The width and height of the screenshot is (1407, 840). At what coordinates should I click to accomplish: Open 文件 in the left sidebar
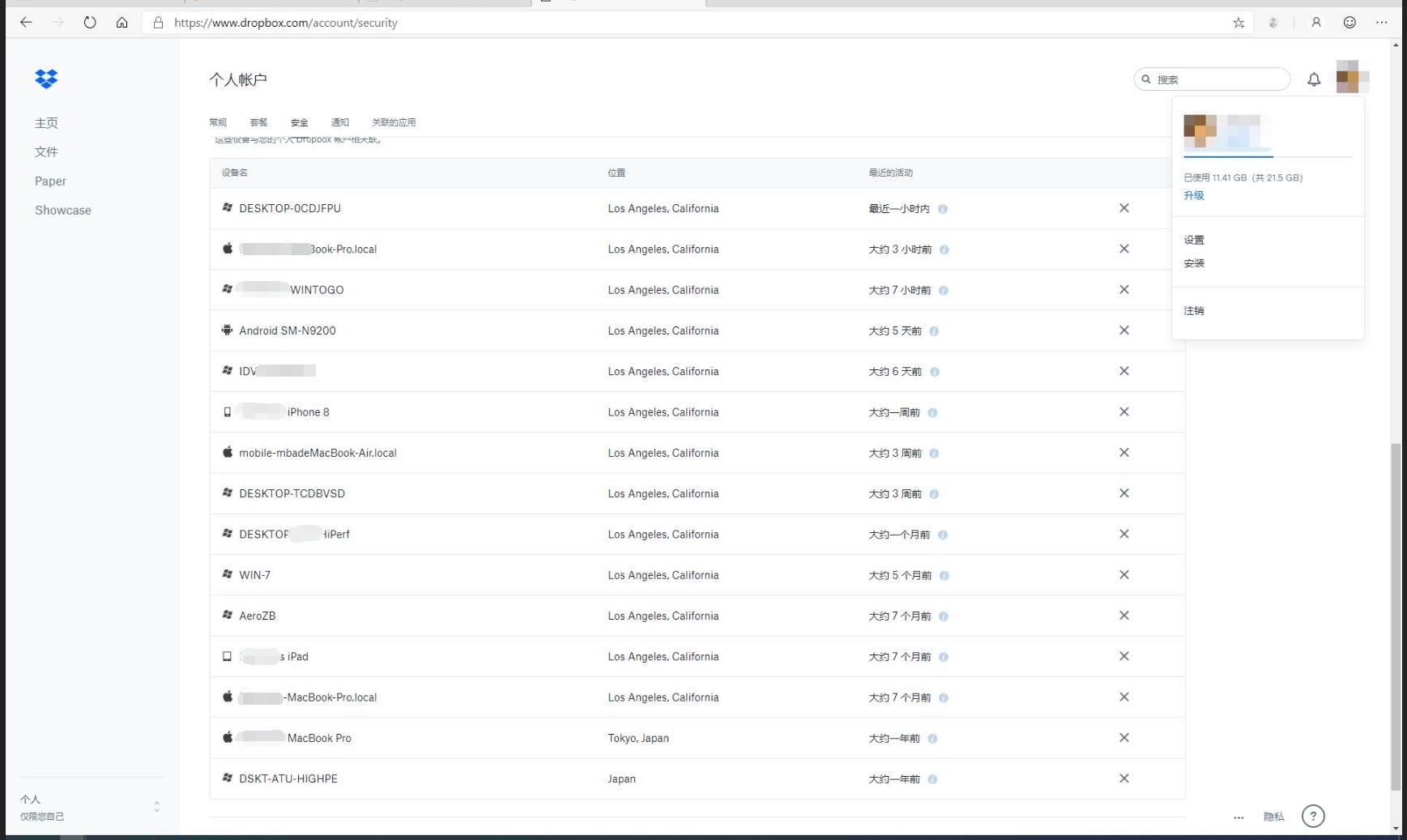pyautogui.click(x=46, y=151)
